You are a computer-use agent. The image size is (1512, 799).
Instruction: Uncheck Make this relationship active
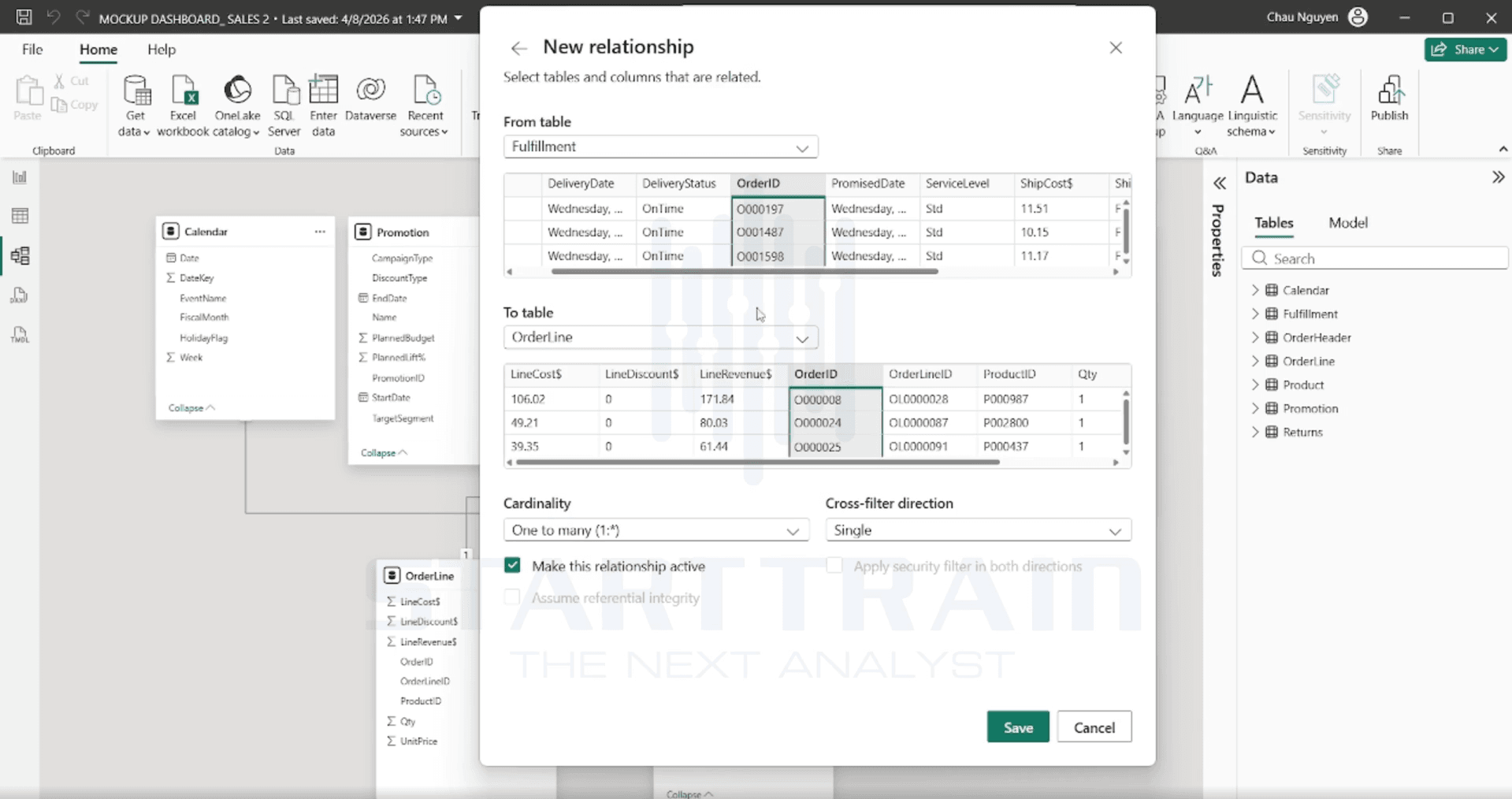click(x=512, y=566)
